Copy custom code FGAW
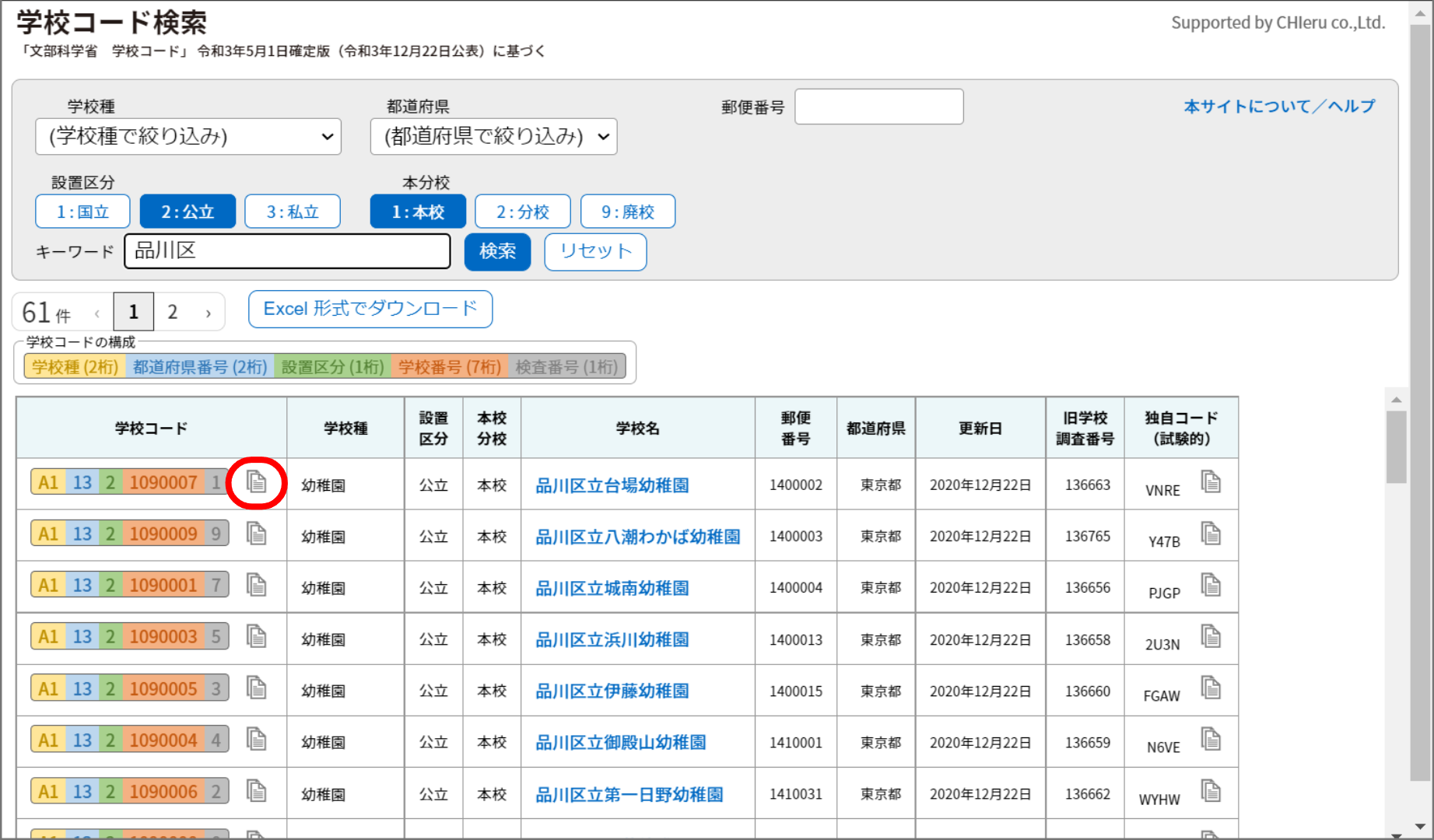This screenshot has width=1434, height=840. point(1211,688)
